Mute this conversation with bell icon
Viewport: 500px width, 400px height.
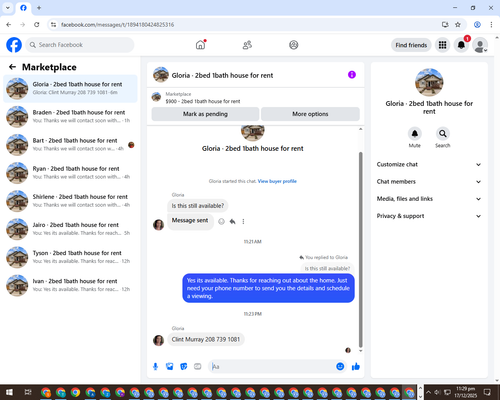point(414,134)
